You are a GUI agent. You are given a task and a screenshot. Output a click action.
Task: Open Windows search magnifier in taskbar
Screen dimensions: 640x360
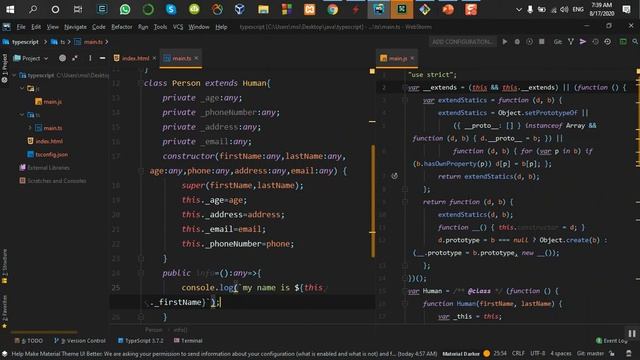pyautogui.click(x=33, y=9)
